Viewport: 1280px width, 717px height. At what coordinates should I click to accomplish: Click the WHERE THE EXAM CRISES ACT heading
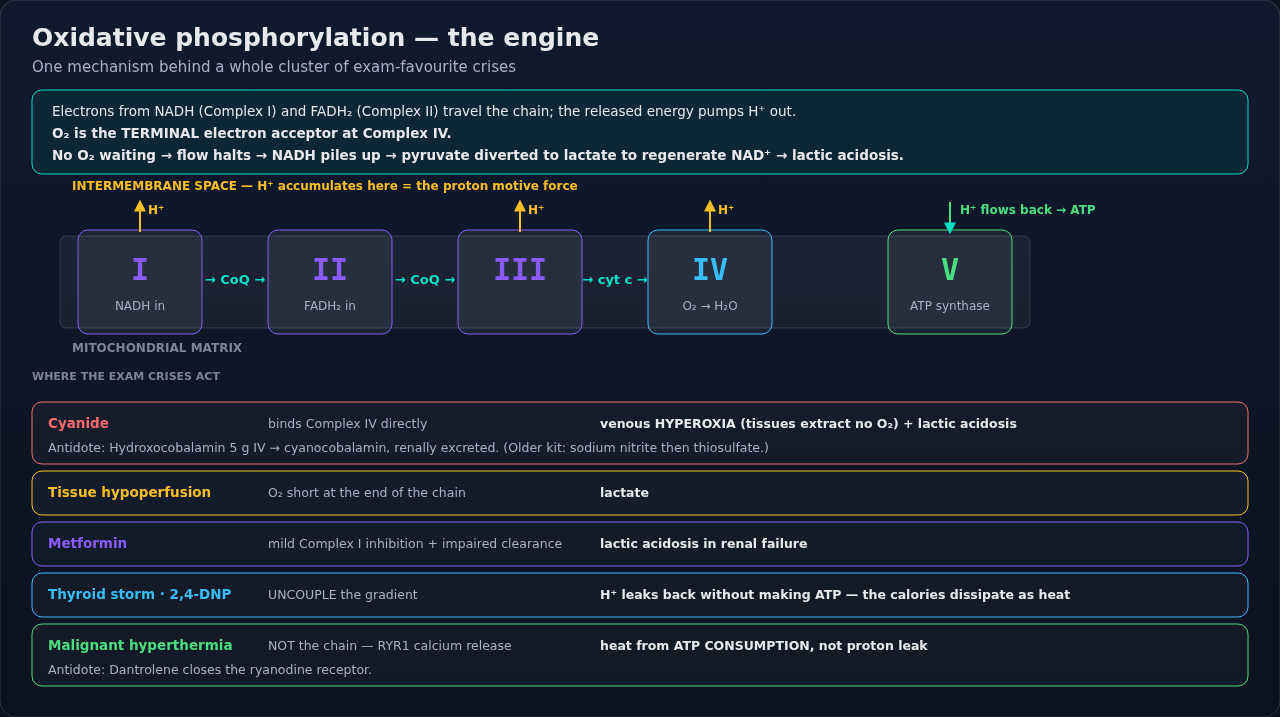point(126,377)
